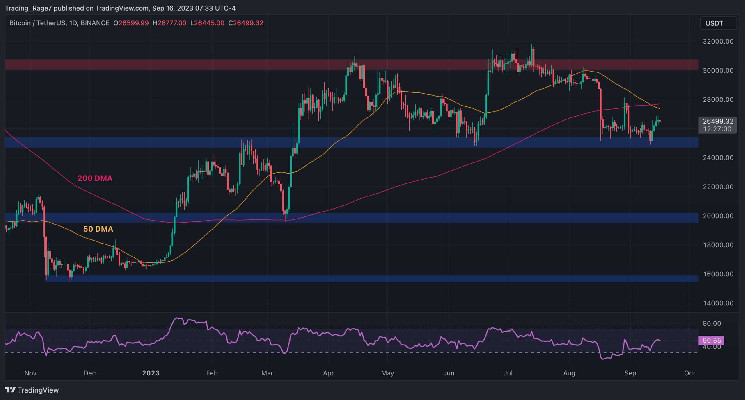Click the Mar label on time axis

click(267, 373)
